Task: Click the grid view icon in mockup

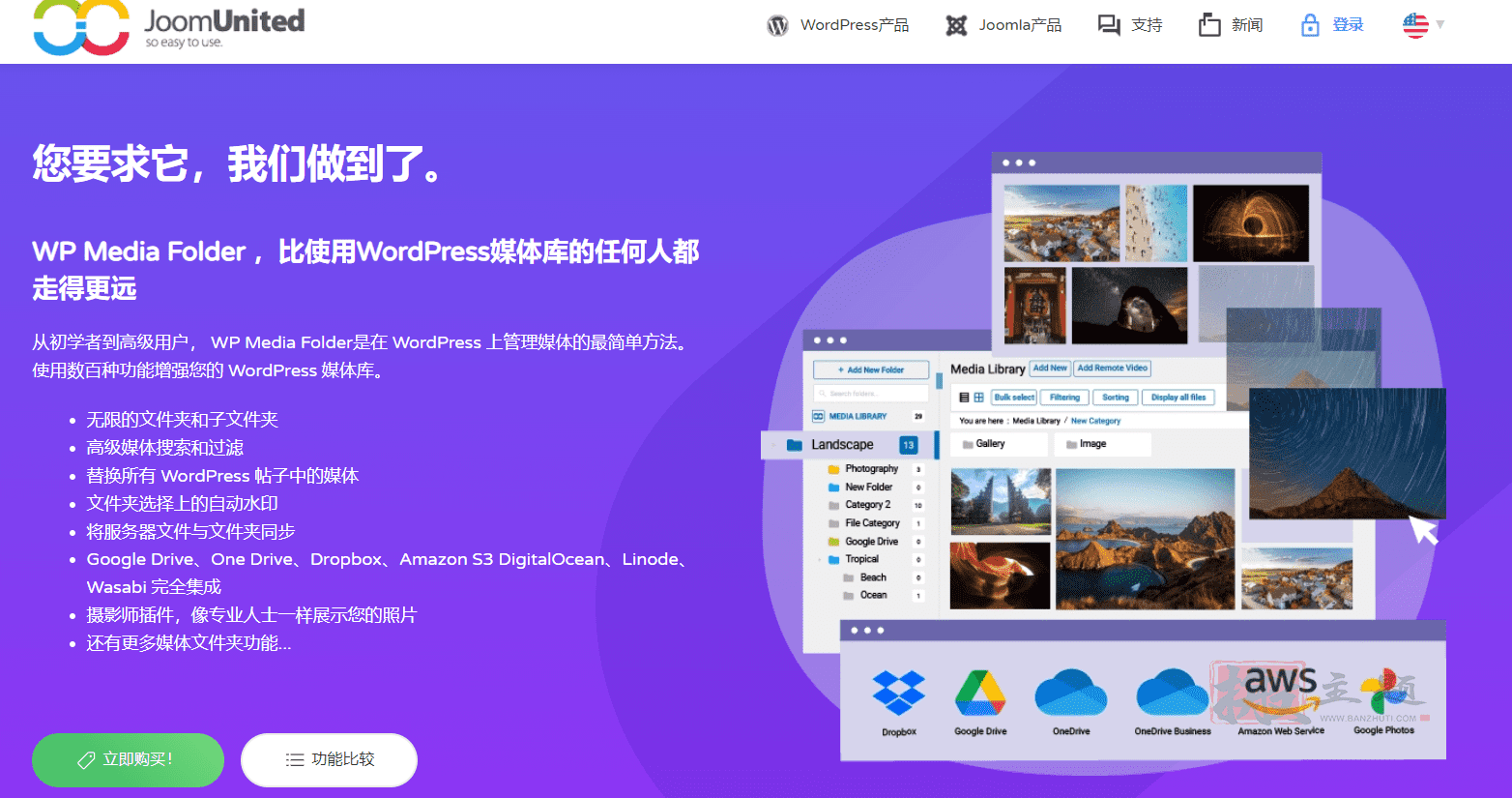Action: point(978,398)
